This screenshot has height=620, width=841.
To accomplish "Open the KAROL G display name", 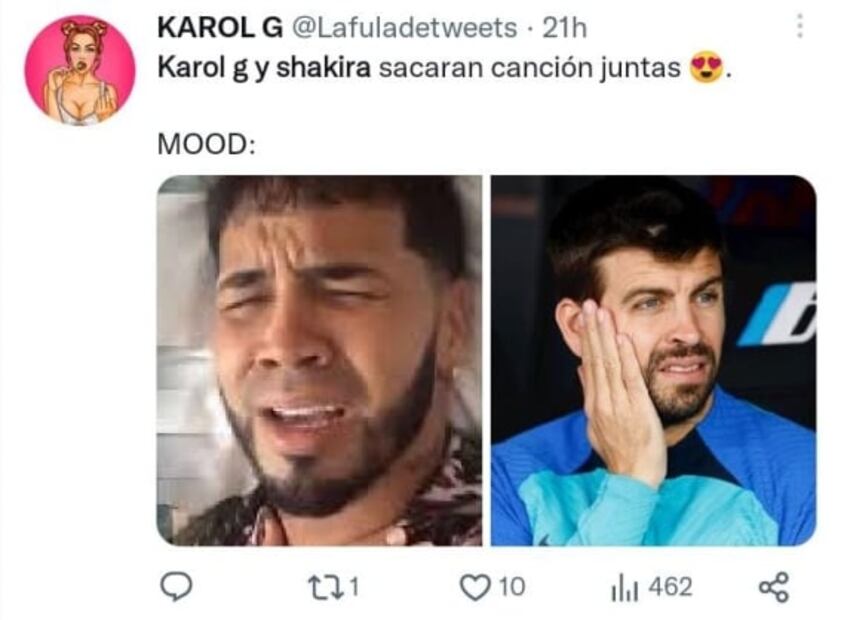I will click(220, 27).
